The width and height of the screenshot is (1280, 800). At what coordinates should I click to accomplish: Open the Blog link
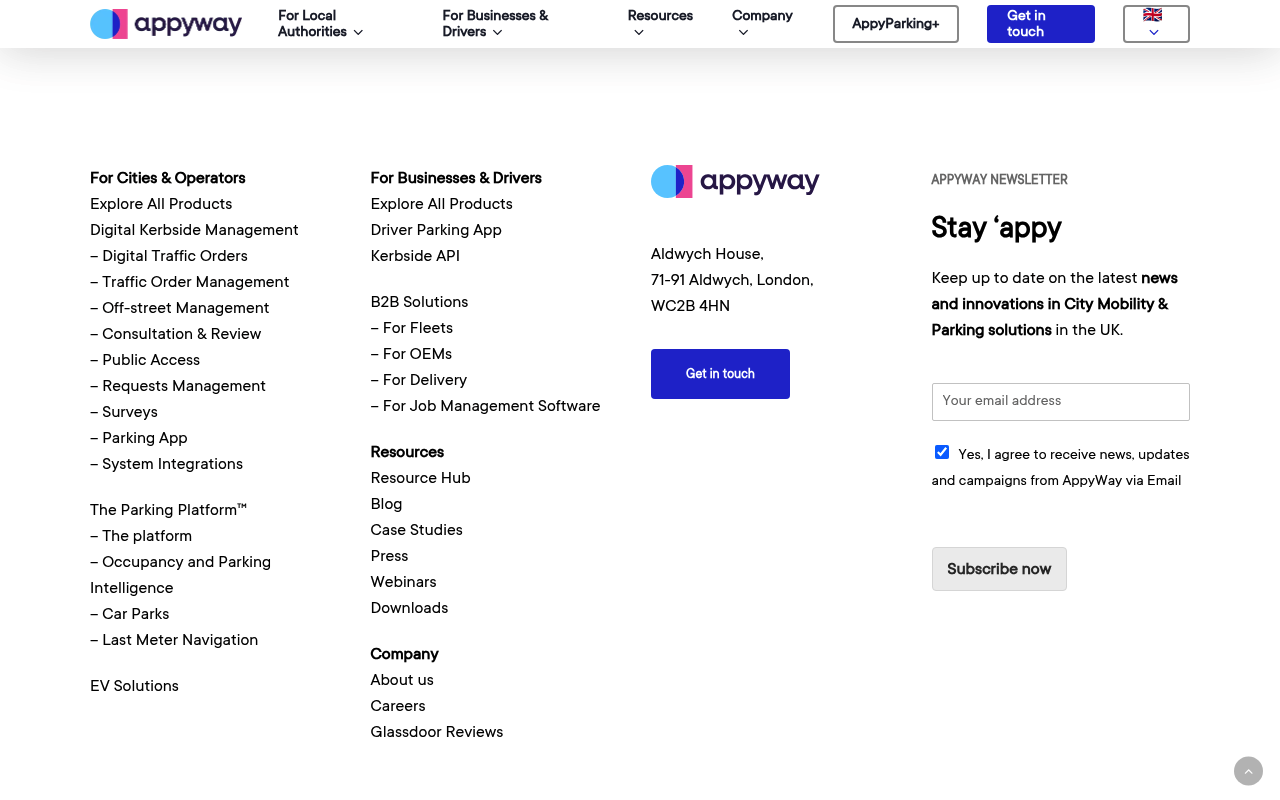(x=386, y=504)
